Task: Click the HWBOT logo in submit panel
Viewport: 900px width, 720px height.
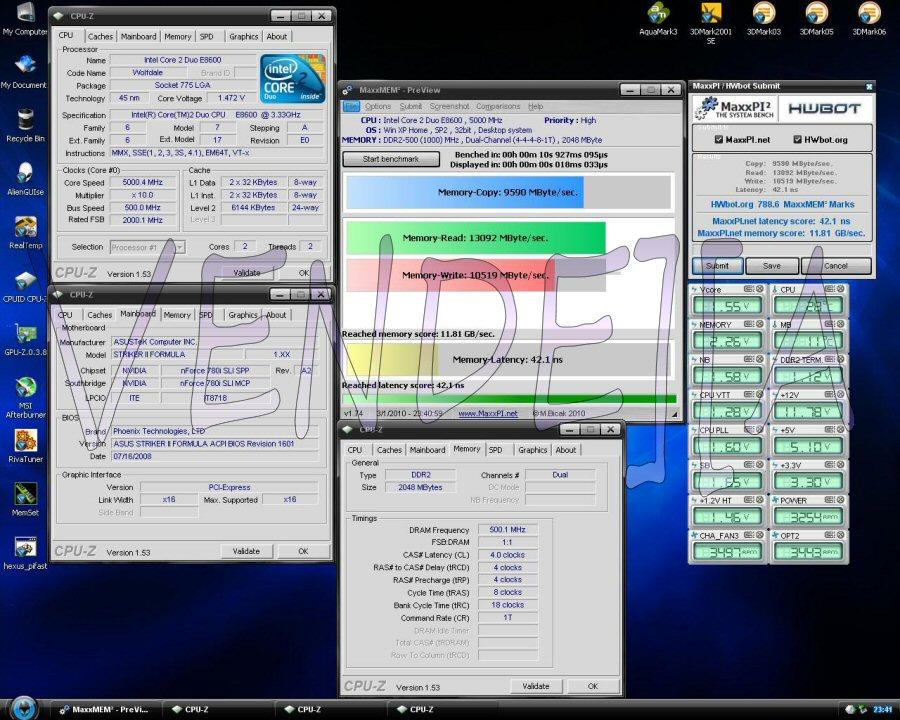Action: [824, 109]
